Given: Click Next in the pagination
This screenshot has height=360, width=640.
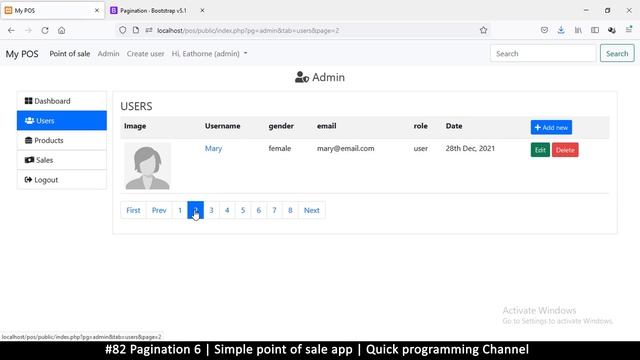Looking at the screenshot, I should point(312,210).
